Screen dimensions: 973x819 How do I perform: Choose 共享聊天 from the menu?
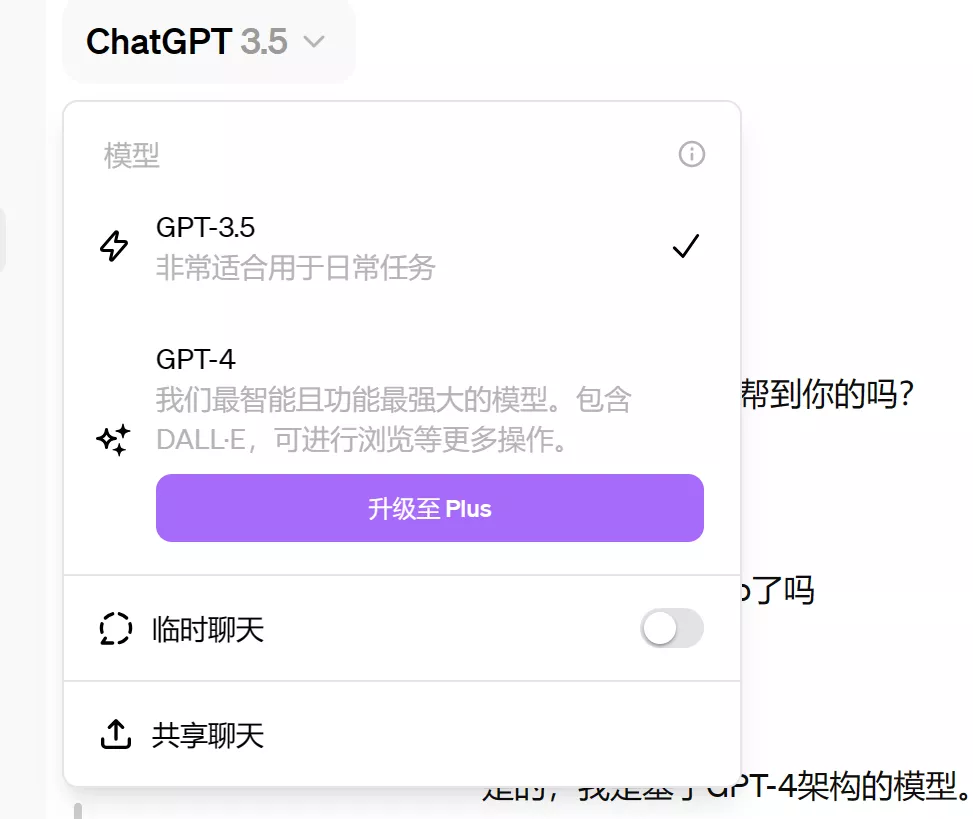tap(402, 735)
